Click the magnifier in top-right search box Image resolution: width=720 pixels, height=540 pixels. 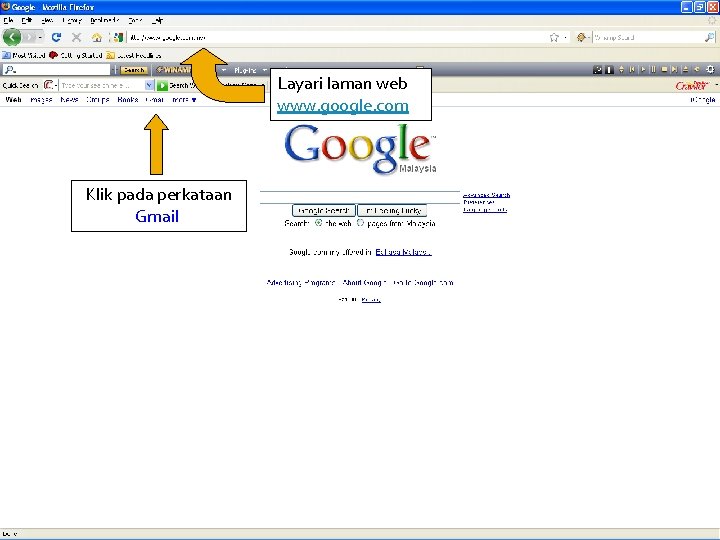pyautogui.click(x=709, y=37)
